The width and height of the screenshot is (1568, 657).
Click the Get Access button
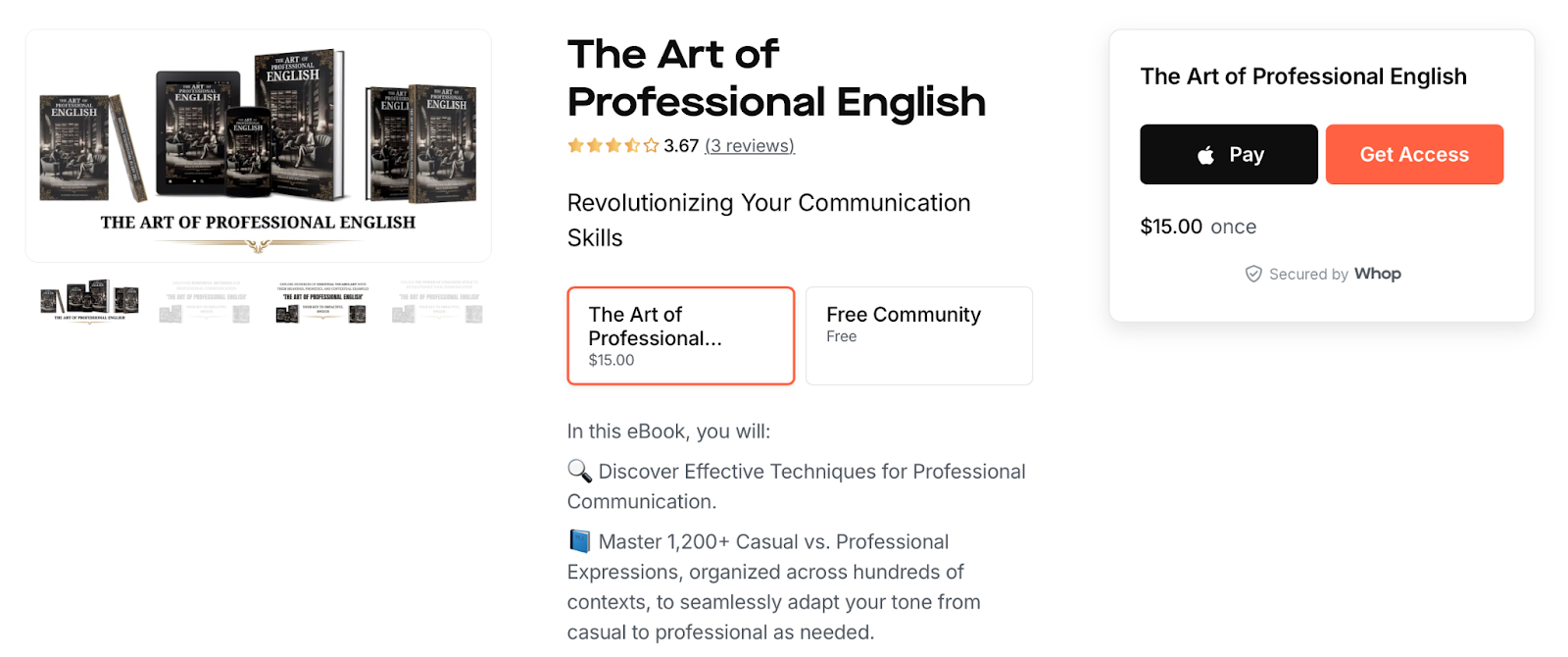coord(1413,154)
